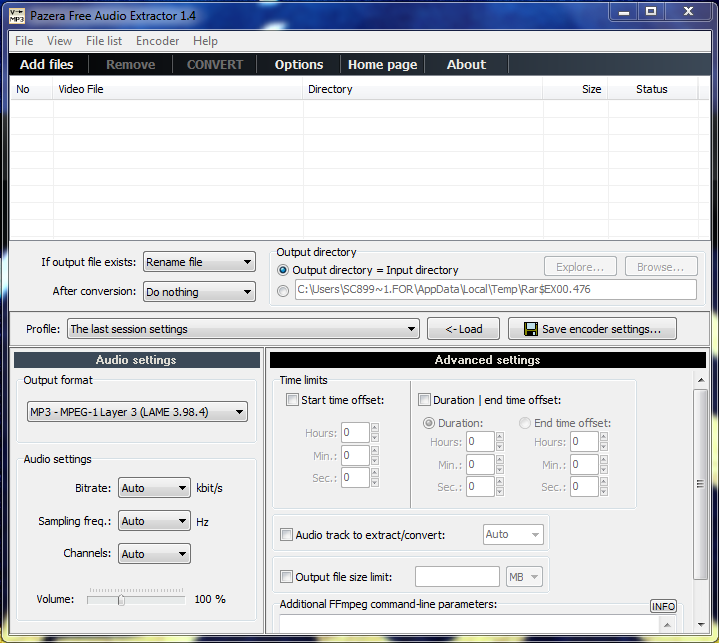Open the Channels dropdown
This screenshot has width=719, height=643.
pos(154,554)
